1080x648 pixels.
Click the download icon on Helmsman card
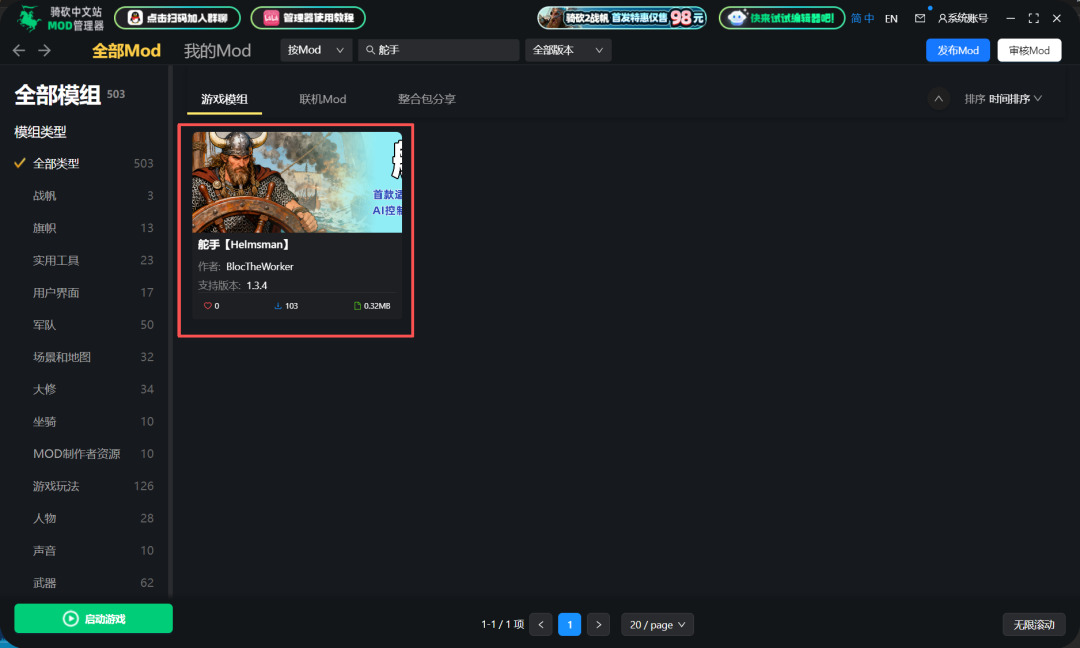click(277, 306)
